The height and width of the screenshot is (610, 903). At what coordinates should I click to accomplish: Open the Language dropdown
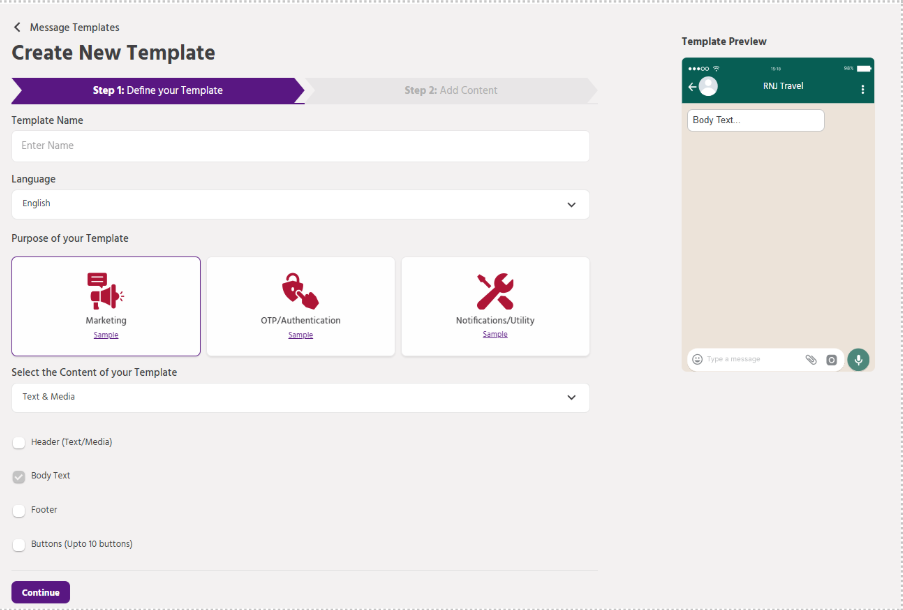[300, 204]
